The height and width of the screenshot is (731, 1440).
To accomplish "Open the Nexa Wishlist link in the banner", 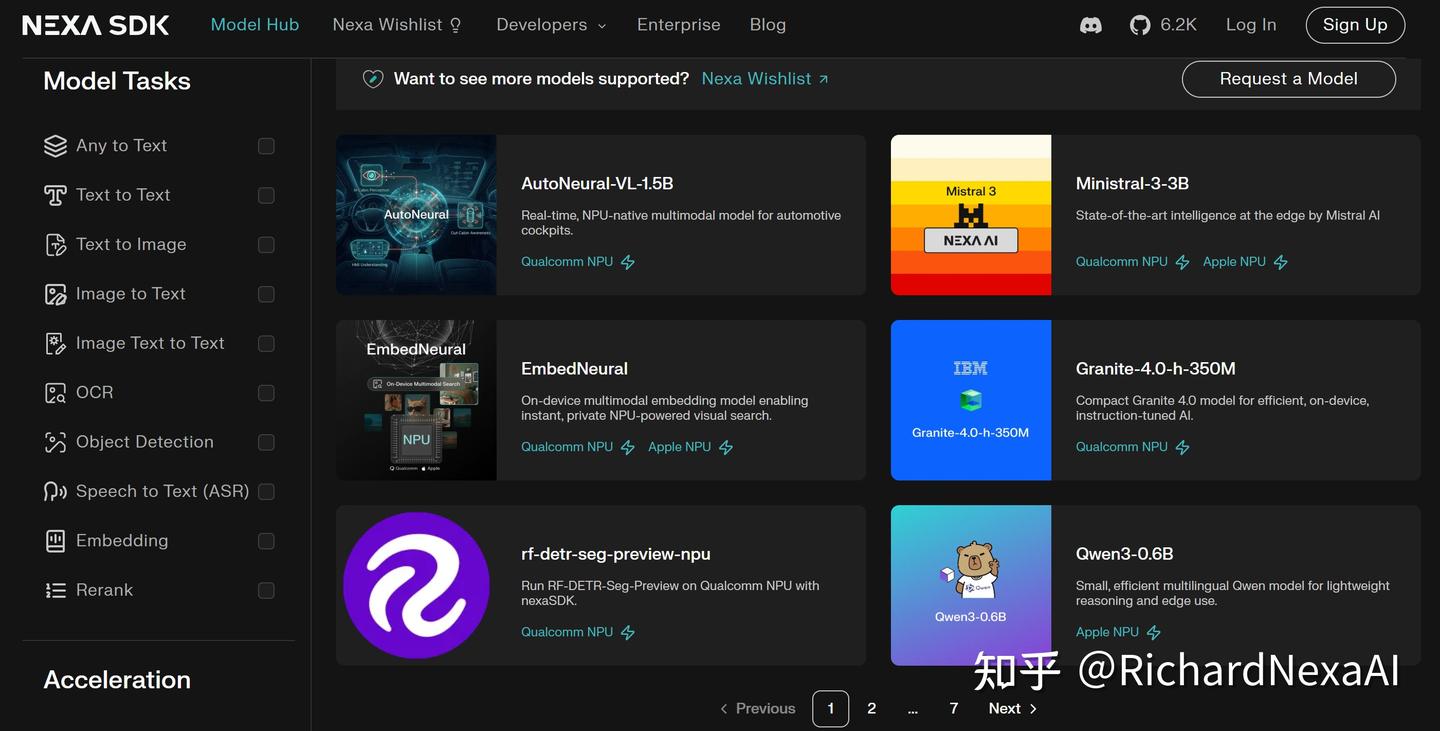I will (756, 78).
